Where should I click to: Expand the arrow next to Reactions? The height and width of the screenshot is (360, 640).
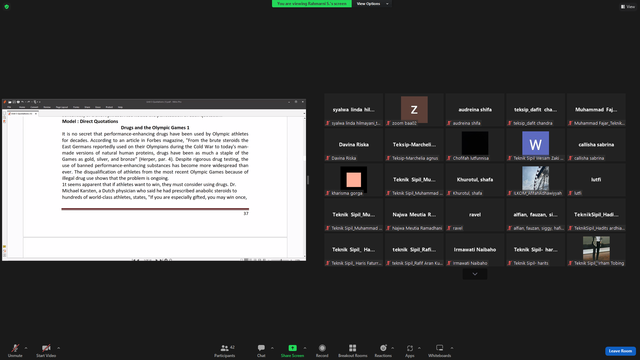393,348
